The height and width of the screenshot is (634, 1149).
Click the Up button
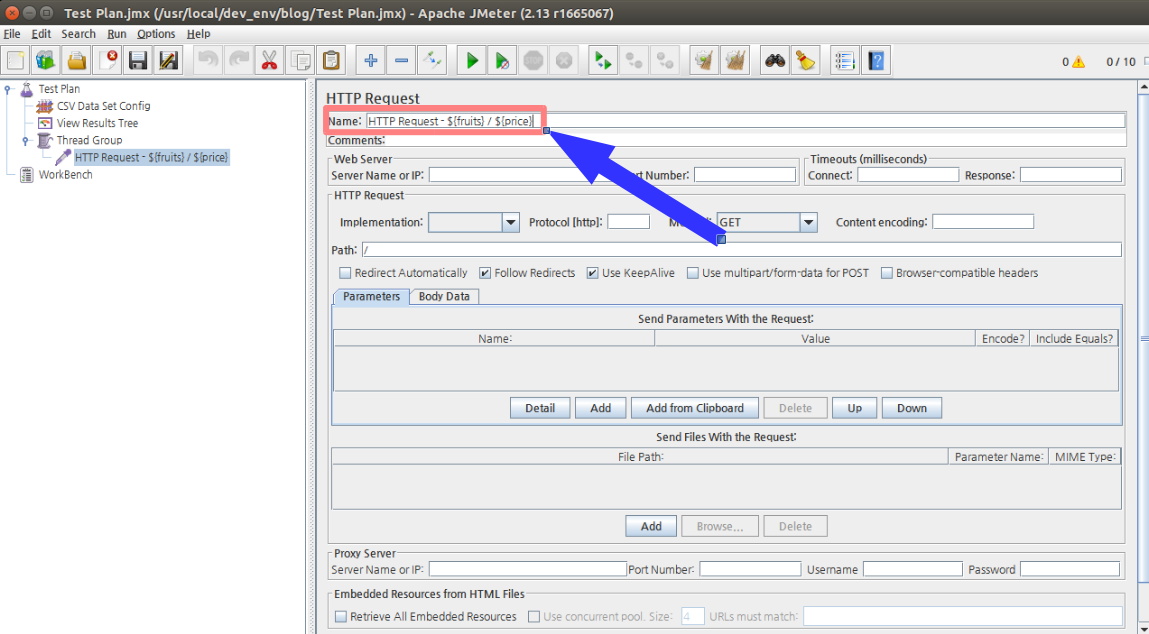[854, 408]
